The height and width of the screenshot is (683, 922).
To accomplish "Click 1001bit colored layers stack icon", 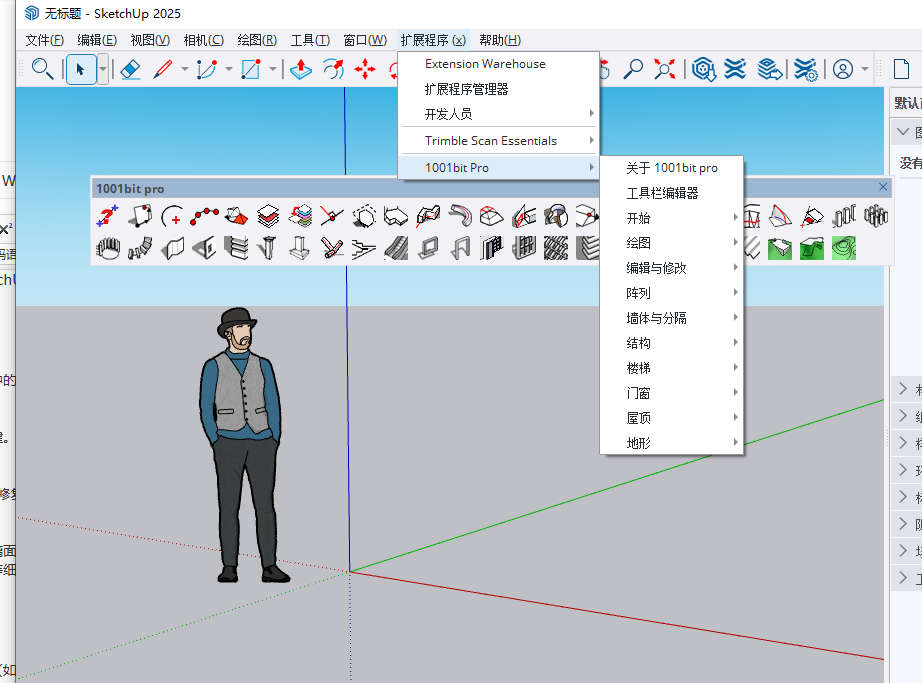I will click(x=300, y=216).
